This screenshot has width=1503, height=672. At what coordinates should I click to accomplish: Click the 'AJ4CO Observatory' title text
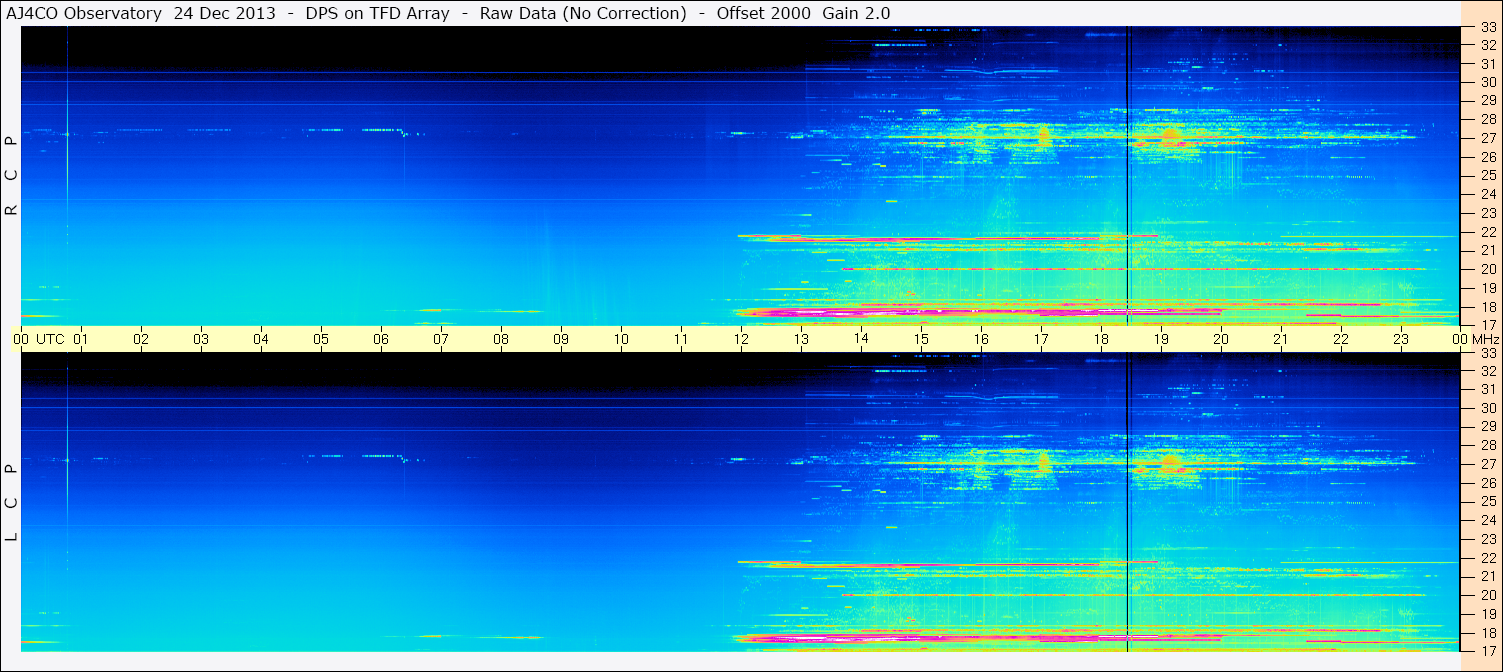click(82, 13)
